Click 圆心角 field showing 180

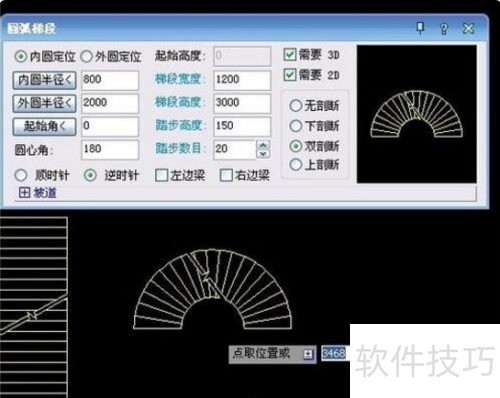pyautogui.click(x=110, y=149)
